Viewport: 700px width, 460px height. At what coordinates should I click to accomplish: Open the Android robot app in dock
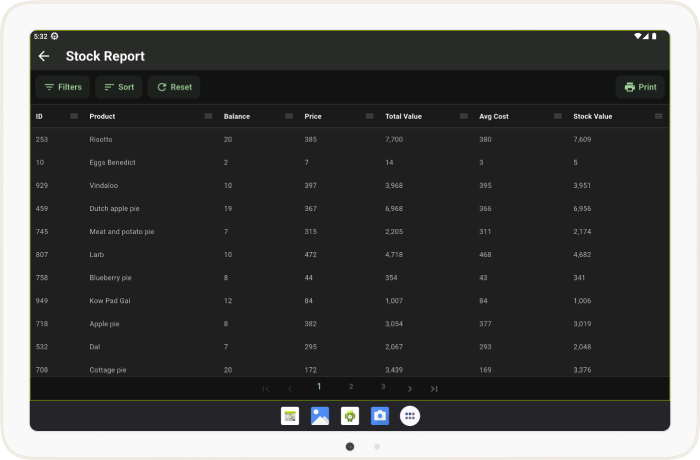pyautogui.click(x=350, y=416)
